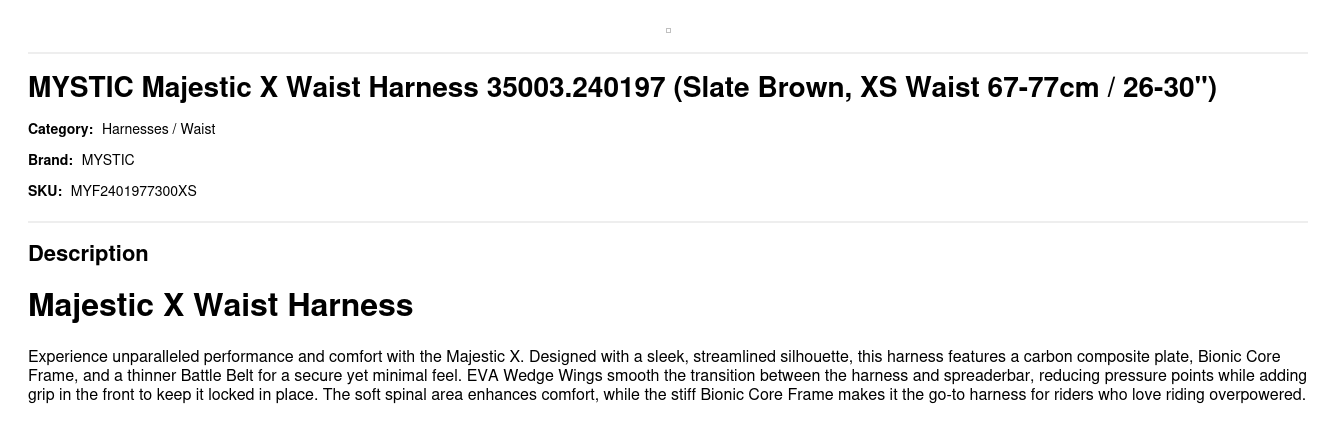Screen dimensions: 1328x434
Task: Click the Category: label
Action: pyautogui.click(x=60, y=129)
